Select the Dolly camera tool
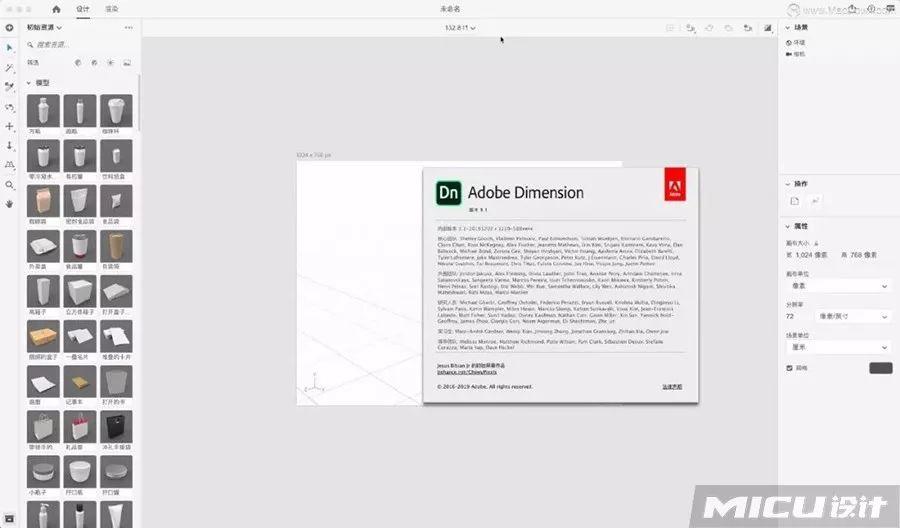The height and width of the screenshot is (528, 900). [x=9, y=146]
